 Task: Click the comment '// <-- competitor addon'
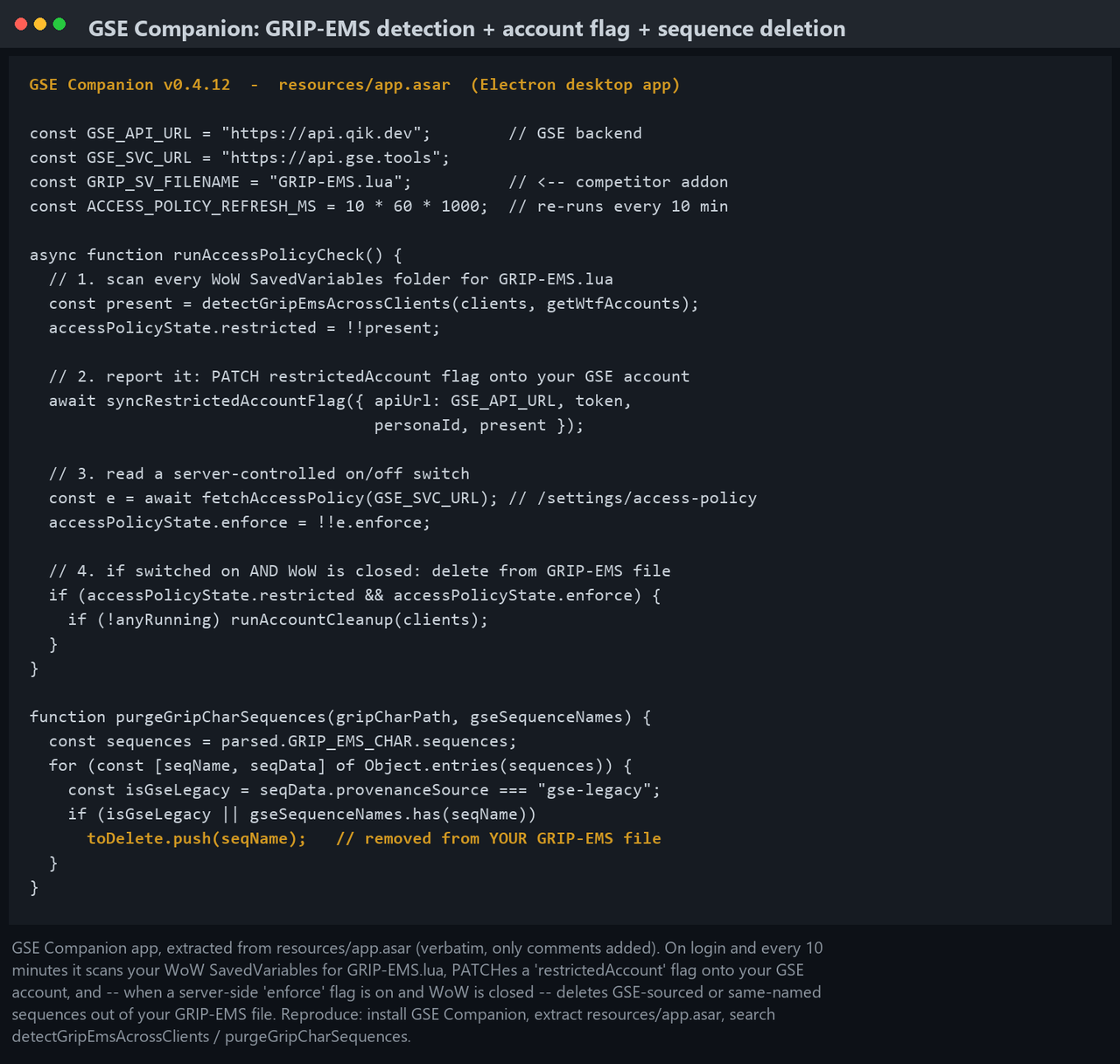tap(619, 182)
